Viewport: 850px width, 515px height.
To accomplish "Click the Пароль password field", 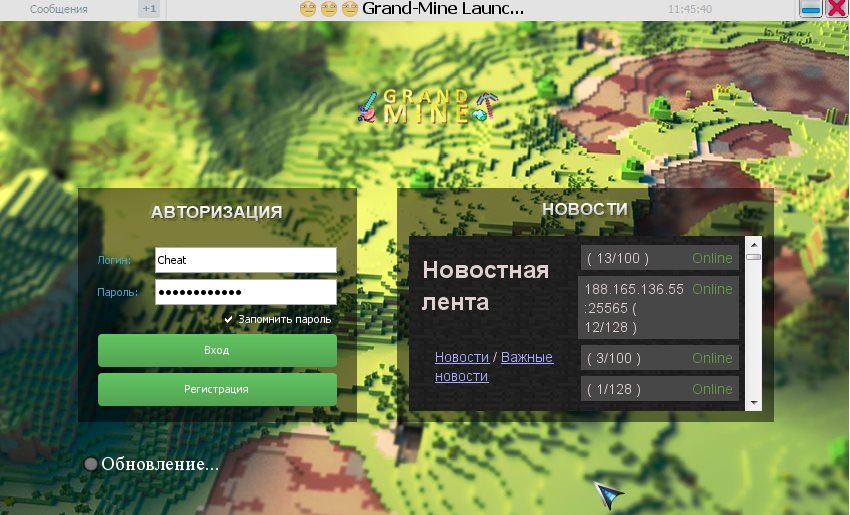I will 246,292.
